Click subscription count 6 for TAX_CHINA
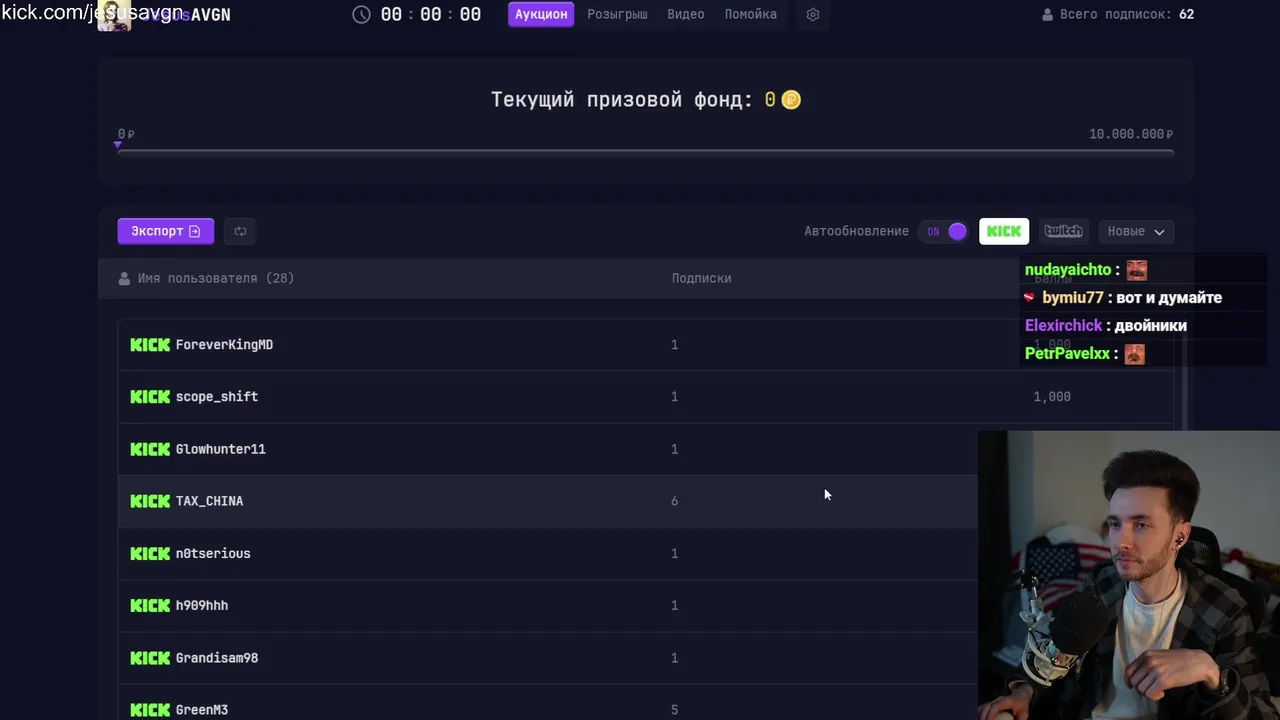Screen dimensions: 1280x720 coord(674,501)
